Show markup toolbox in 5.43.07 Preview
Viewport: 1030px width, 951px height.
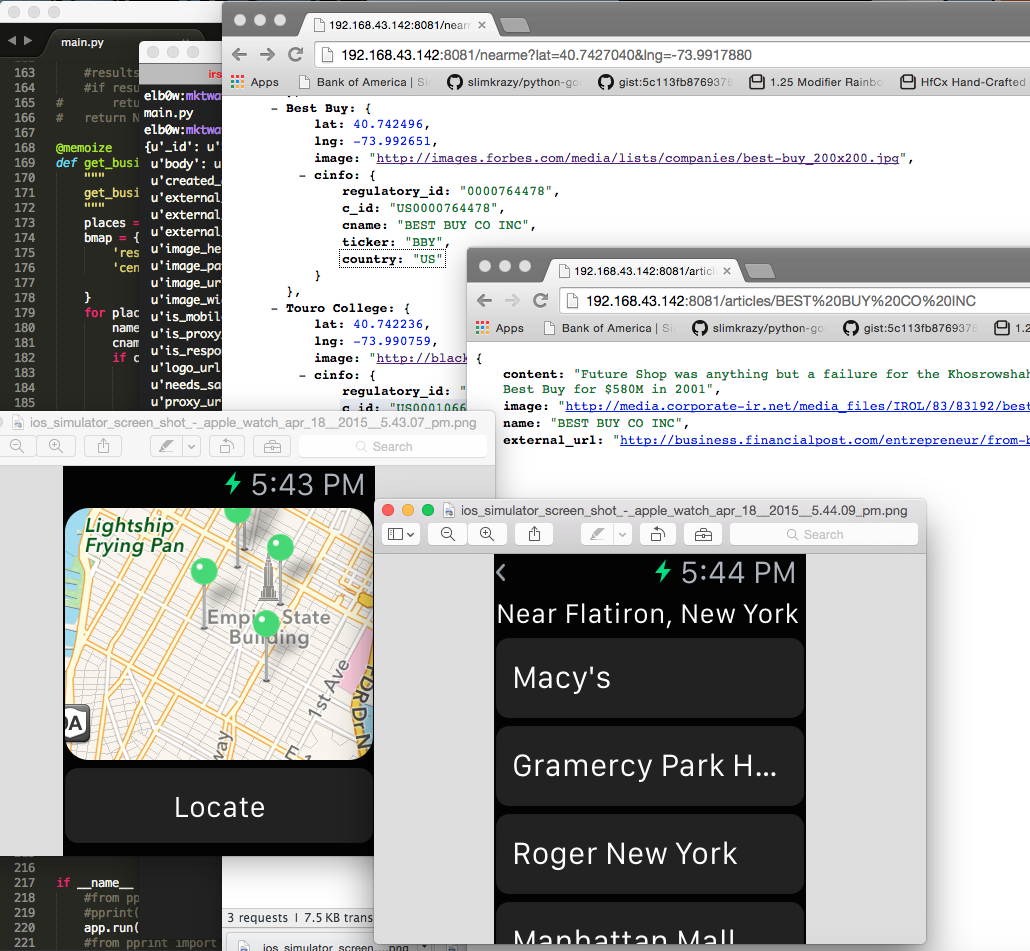click(x=272, y=447)
